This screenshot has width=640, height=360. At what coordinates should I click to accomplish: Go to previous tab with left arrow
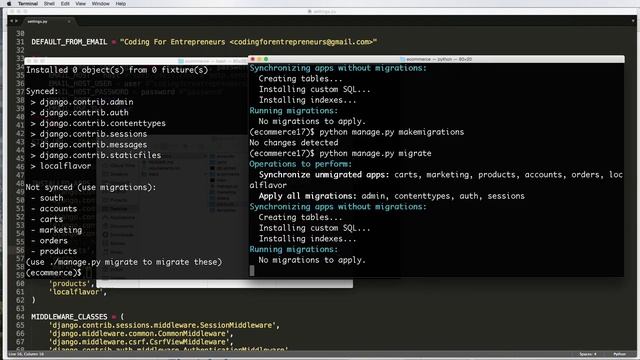pos(11,21)
